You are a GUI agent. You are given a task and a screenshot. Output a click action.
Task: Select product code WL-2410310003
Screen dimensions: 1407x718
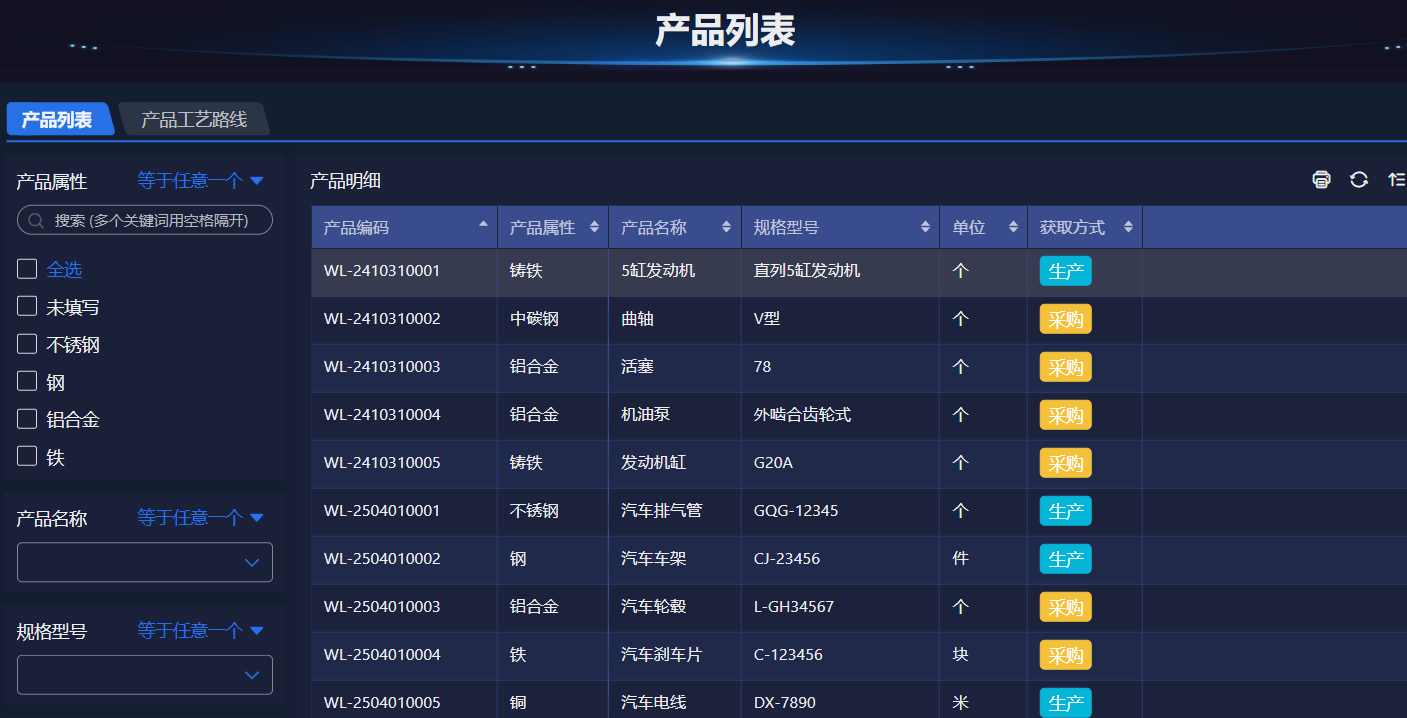382,367
